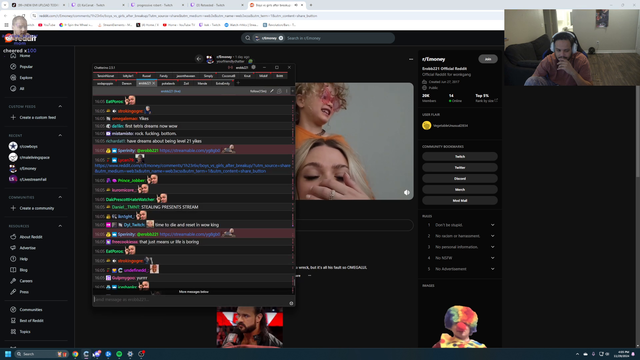
Task: Open Twitch community bookmark
Action: (x=460, y=157)
